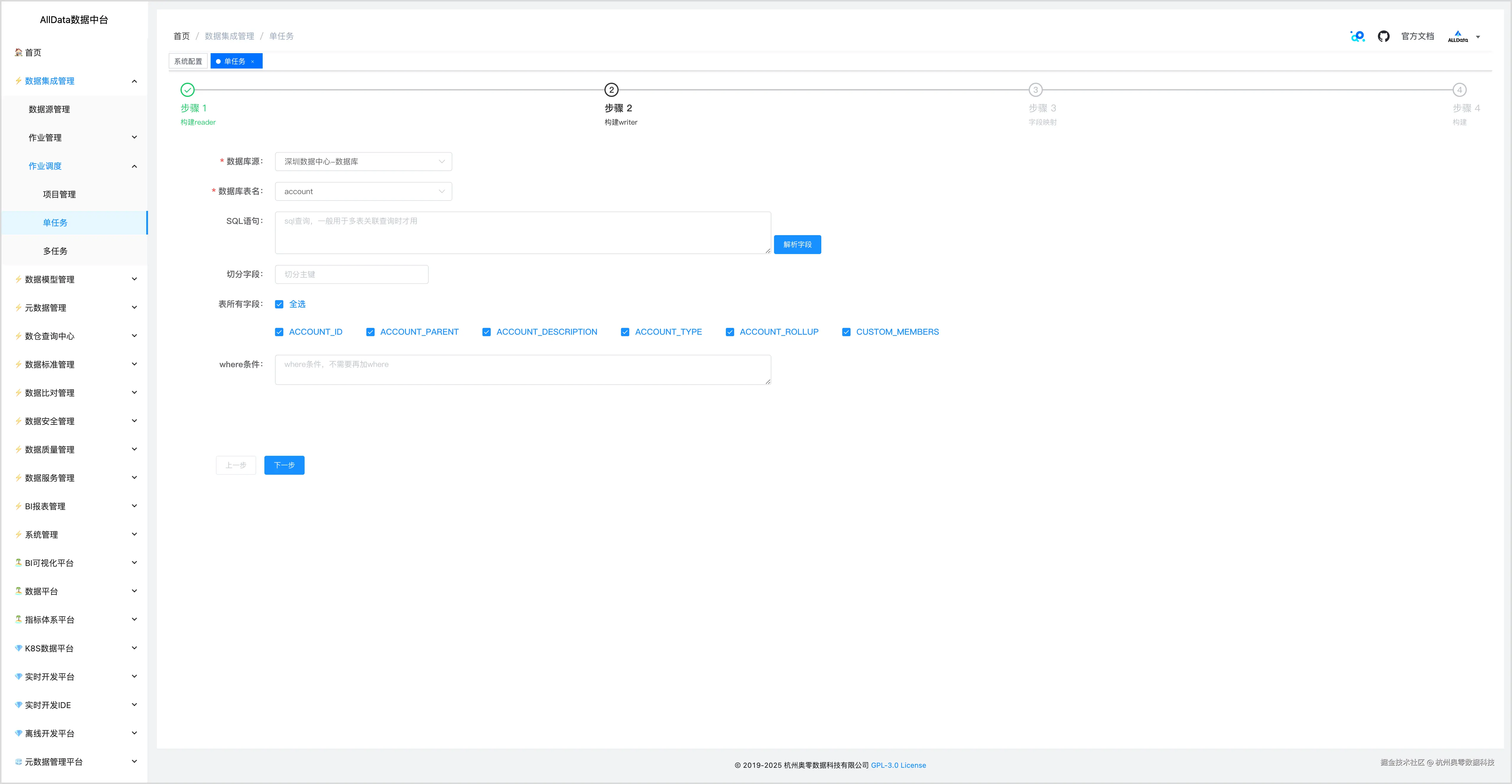
Task: Click the home icon beside 首页
Action: click(x=18, y=52)
